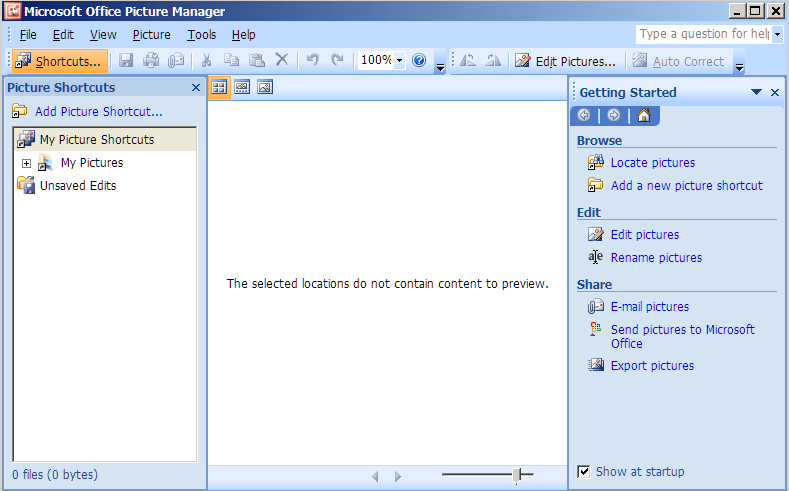
Task: Select Unsaved Edits in the shortcuts tree
Action: [77, 185]
